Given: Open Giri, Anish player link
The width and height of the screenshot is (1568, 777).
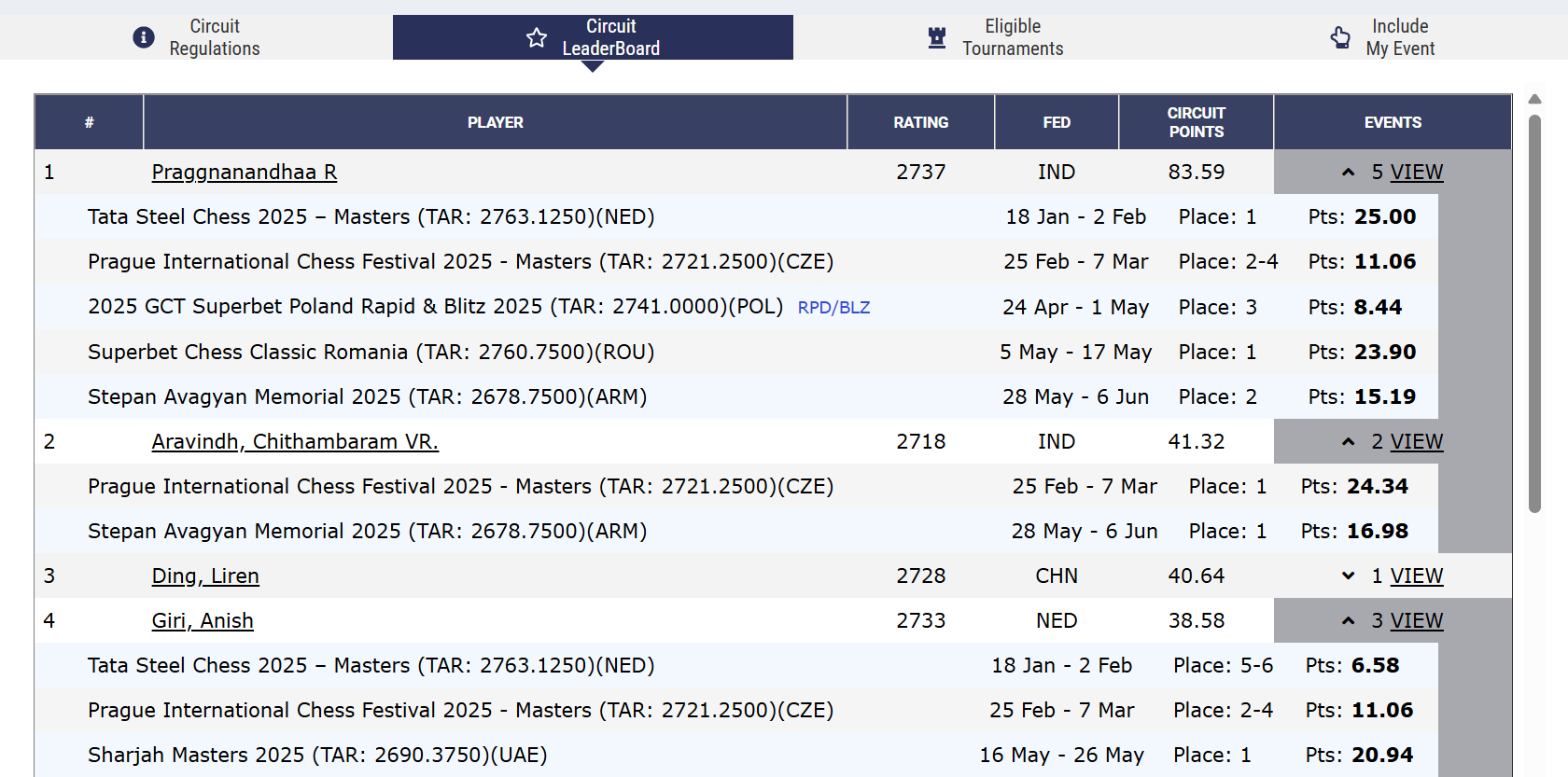Looking at the screenshot, I should point(203,621).
